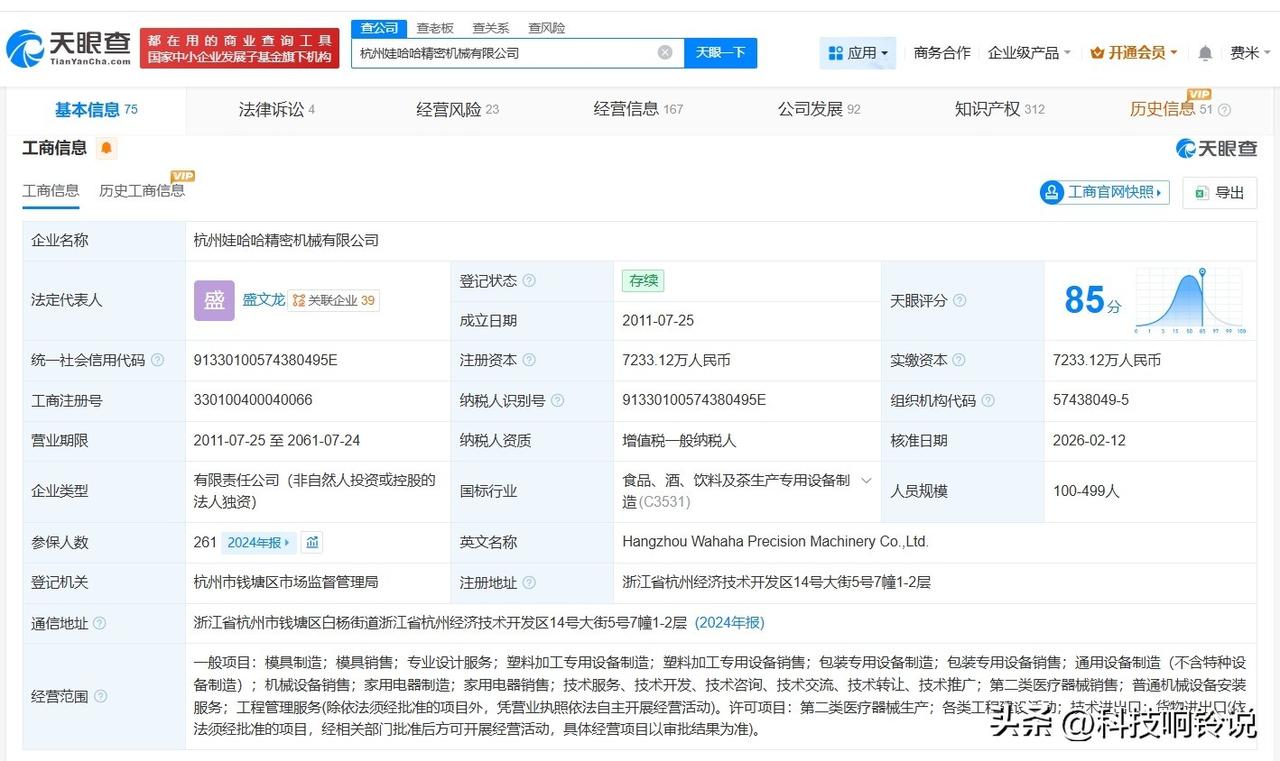Click the English name Hangzhou Wahaha Precision Machinery

pos(776,542)
